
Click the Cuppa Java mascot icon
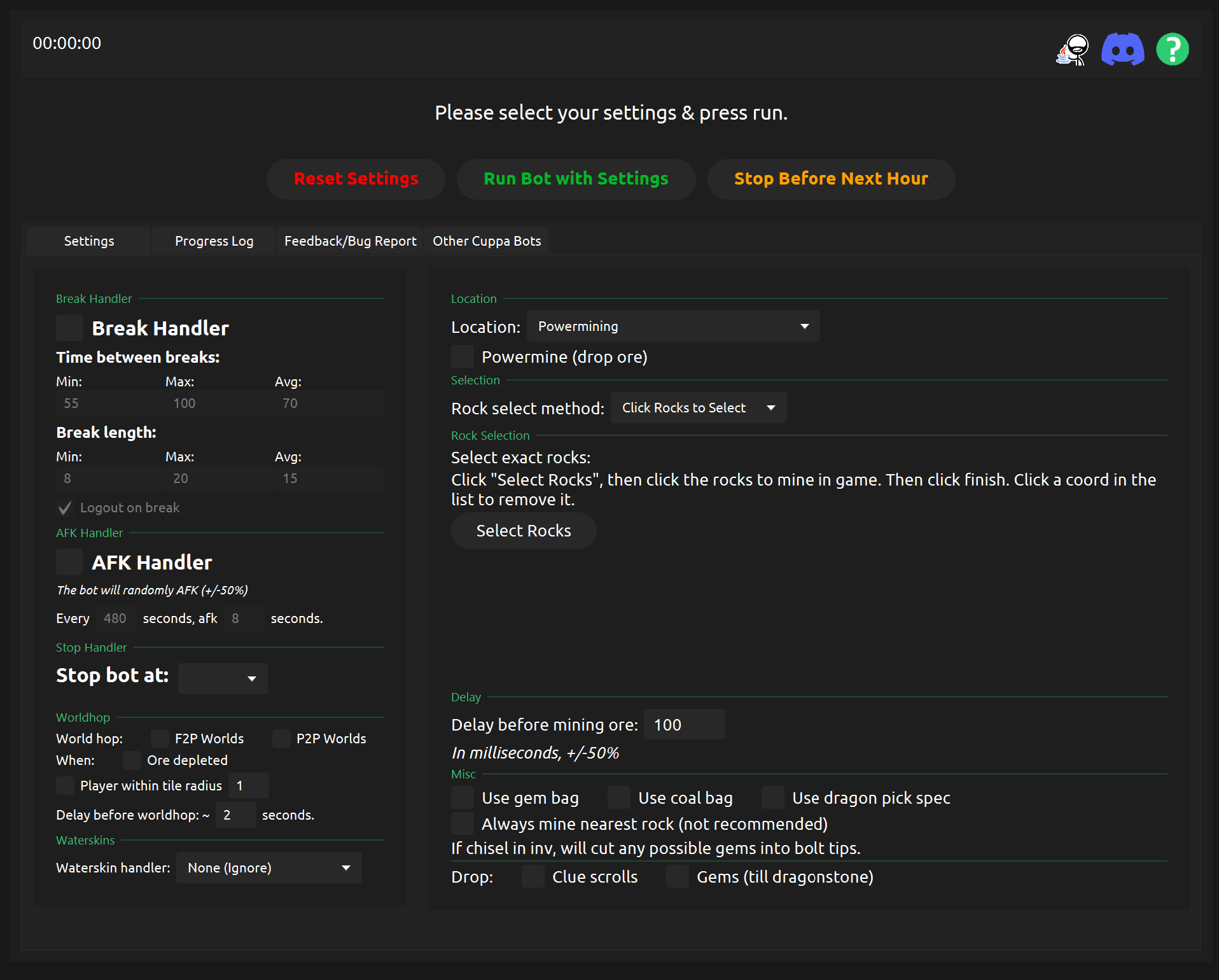1073,50
